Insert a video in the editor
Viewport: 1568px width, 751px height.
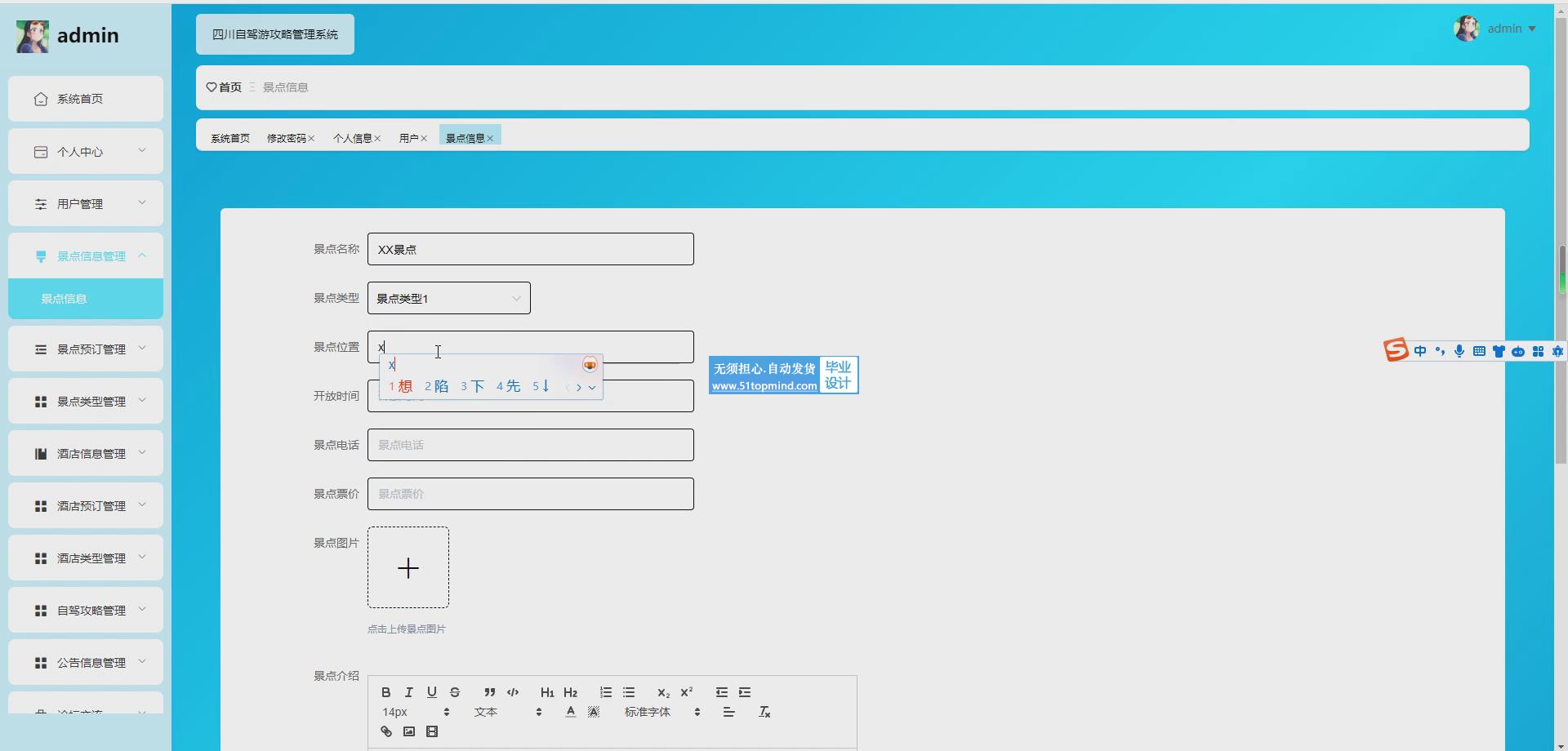pos(432,731)
